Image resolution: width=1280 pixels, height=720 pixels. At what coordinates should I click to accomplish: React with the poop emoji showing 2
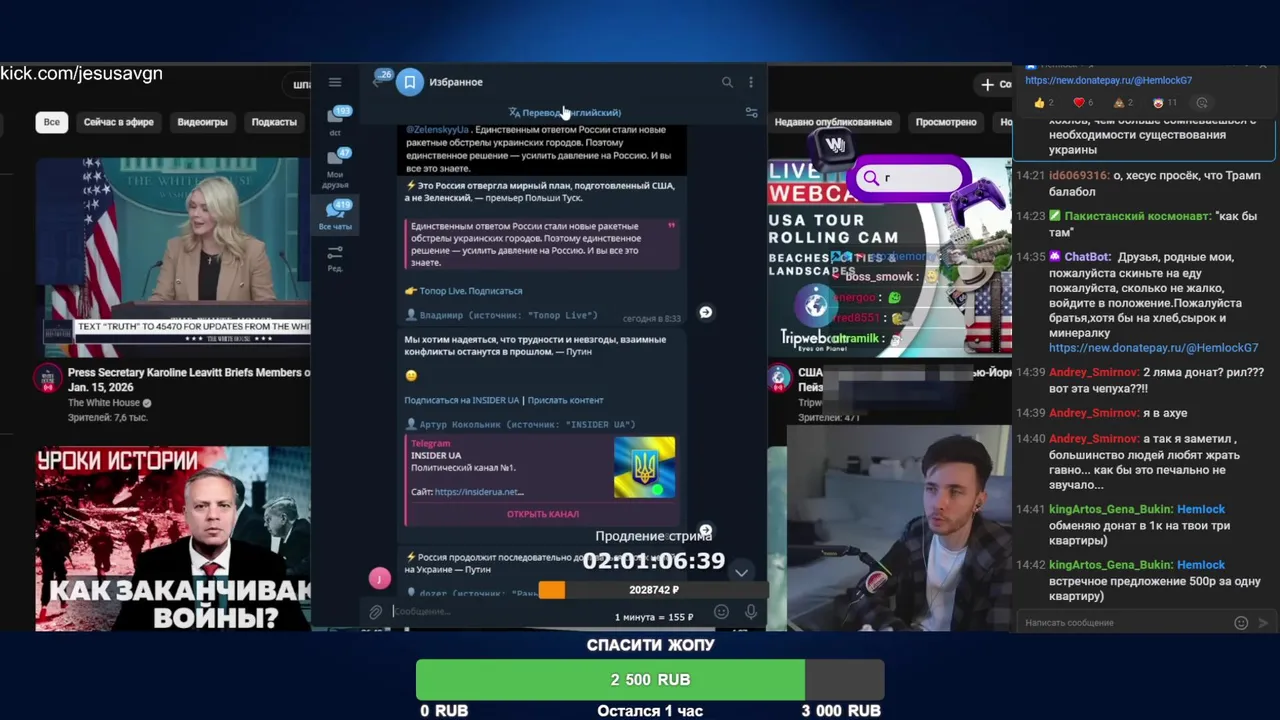[1123, 103]
